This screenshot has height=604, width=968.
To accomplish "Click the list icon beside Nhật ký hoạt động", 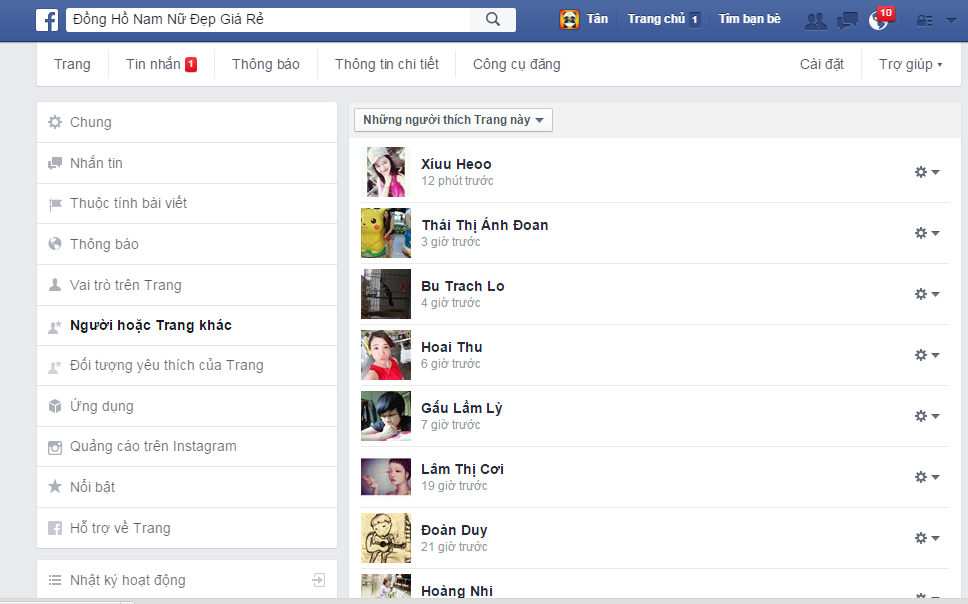I will click(x=55, y=580).
